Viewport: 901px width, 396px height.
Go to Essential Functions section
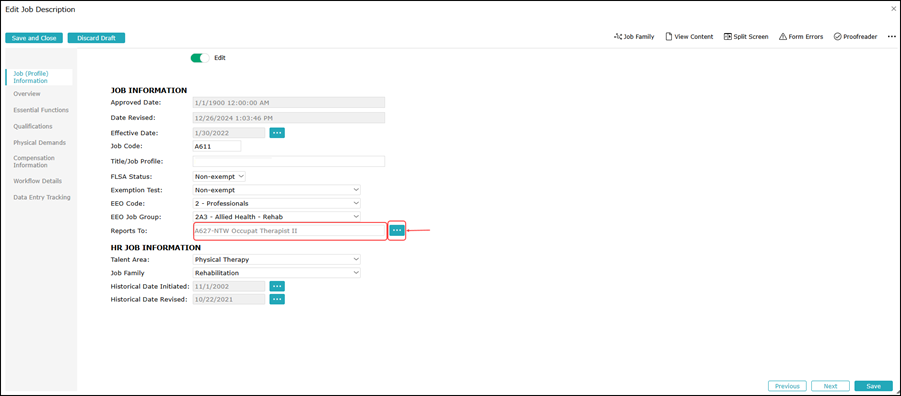[41, 110]
